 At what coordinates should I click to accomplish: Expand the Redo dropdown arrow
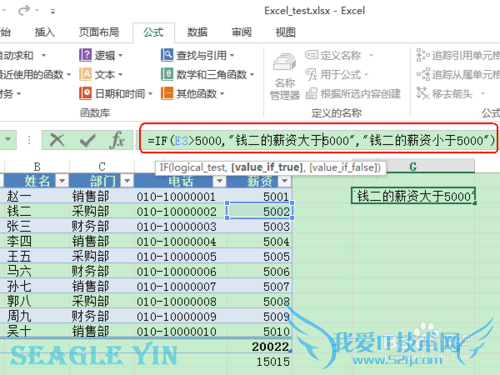37,10
